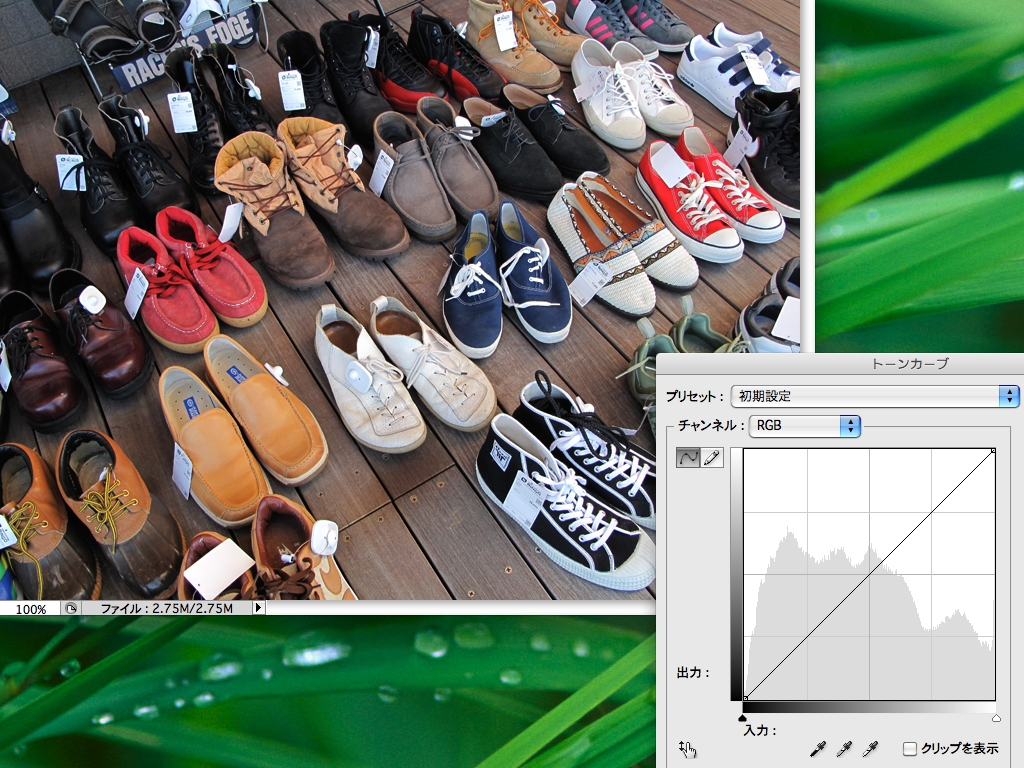
Task: Click the curve's top-right white endpoint
Action: click(x=993, y=452)
